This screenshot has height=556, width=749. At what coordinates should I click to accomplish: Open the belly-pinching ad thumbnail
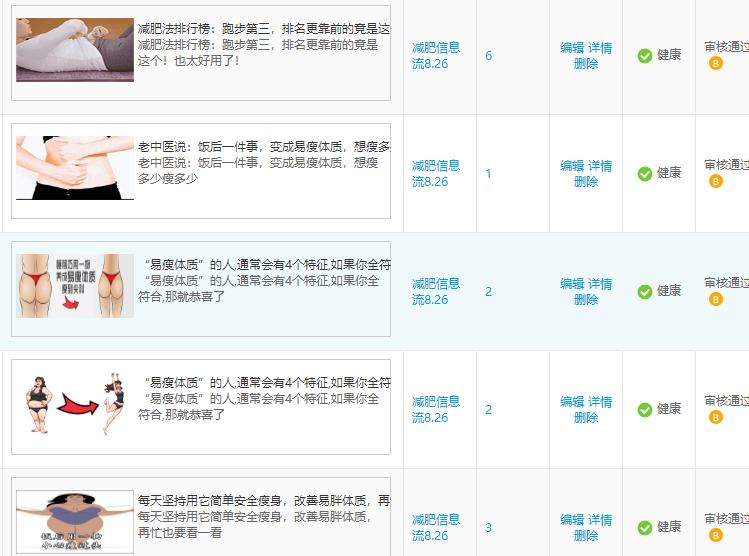point(75,168)
